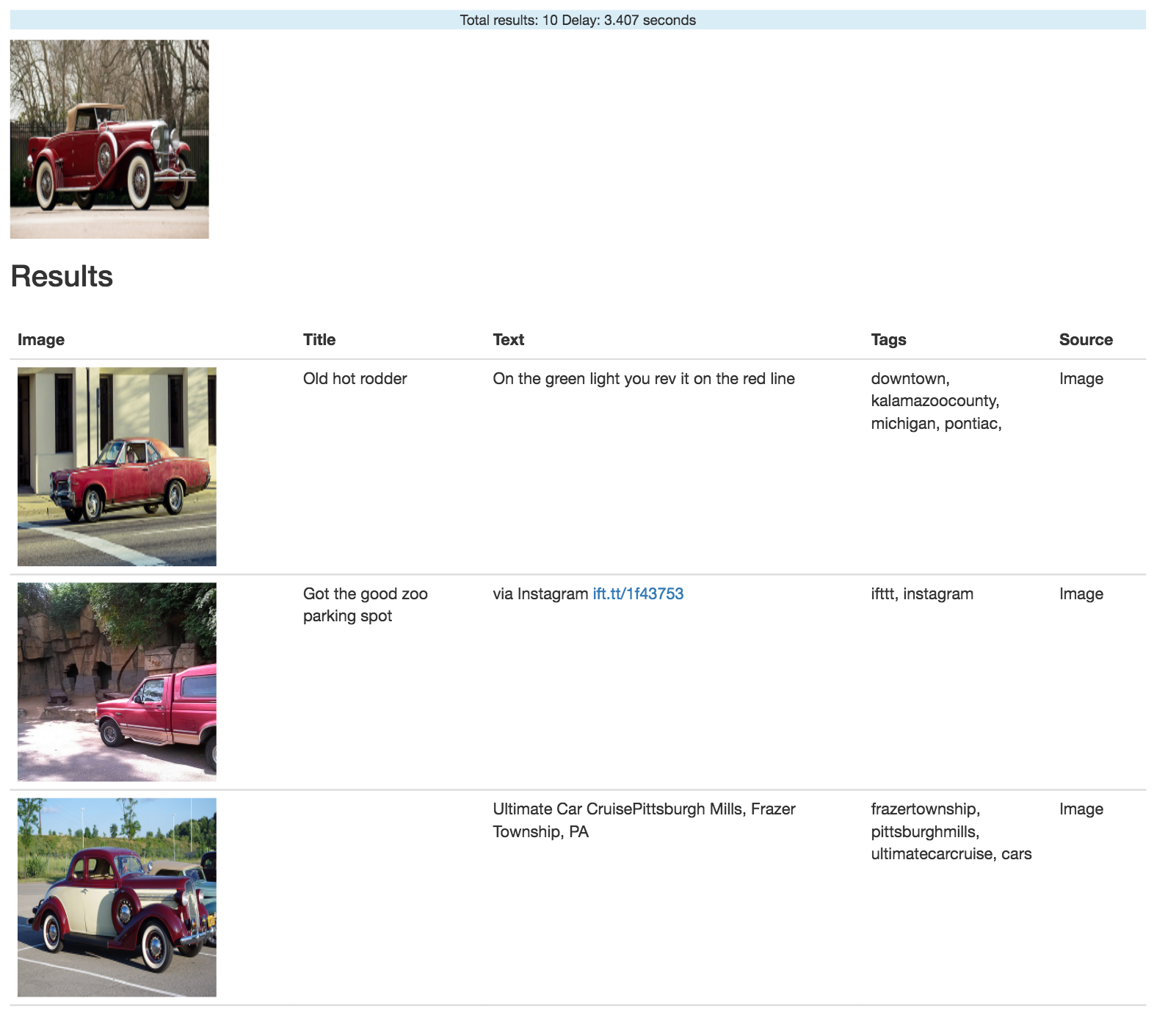Select the 'Old hot rodder' title
The height and width of the screenshot is (1012, 1176).
355,378
